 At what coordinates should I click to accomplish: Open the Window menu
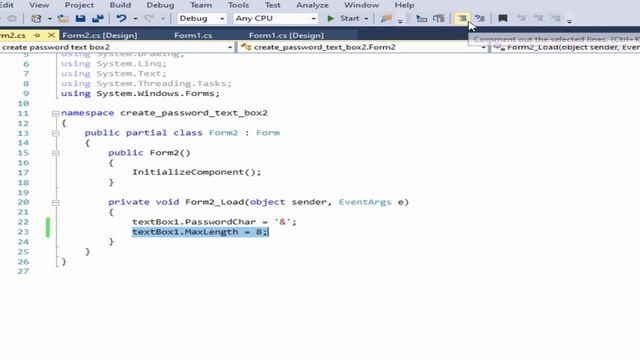pos(361,5)
